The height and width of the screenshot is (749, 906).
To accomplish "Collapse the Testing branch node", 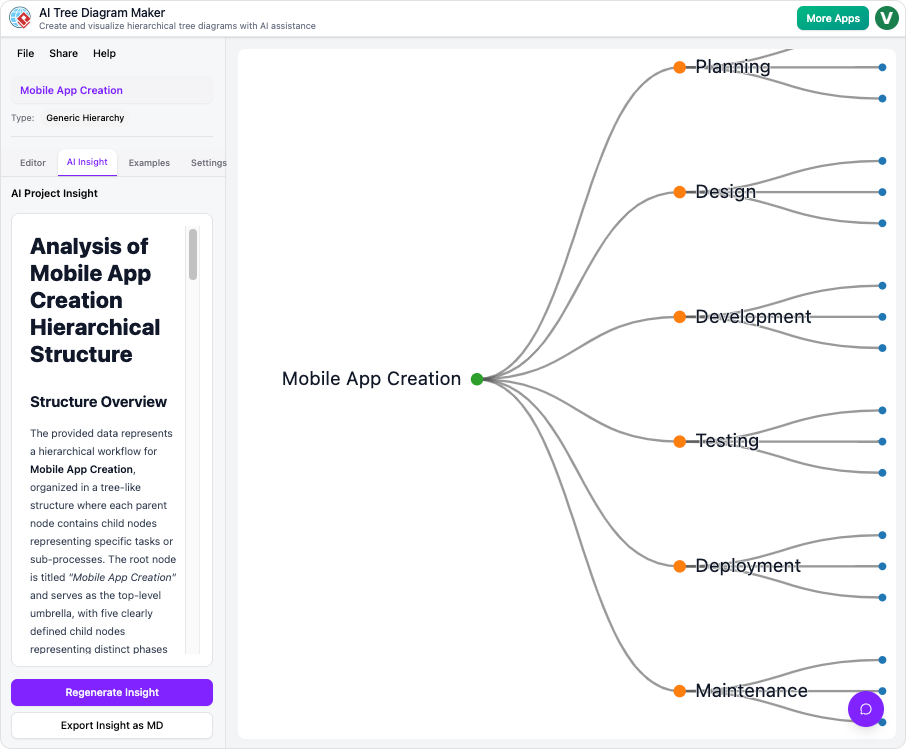I will pyautogui.click(x=680, y=441).
